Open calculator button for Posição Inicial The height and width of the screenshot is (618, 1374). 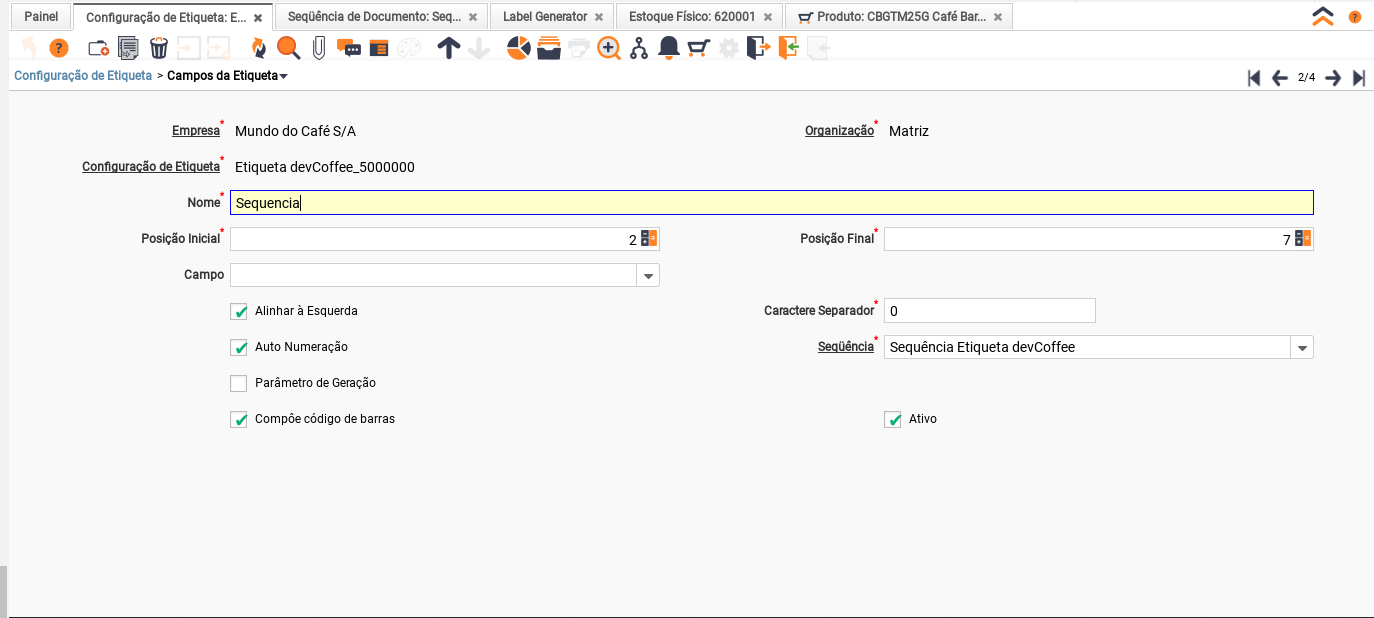click(649, 239)
